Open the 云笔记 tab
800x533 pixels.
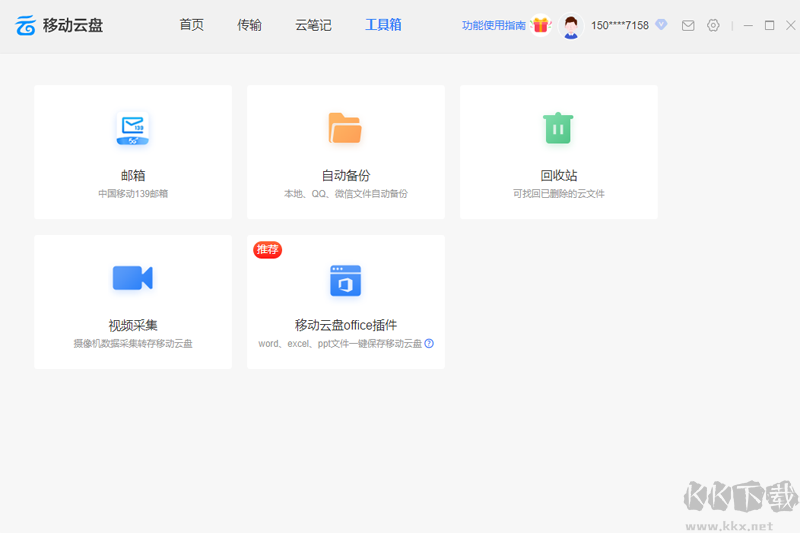click(313, 24)
